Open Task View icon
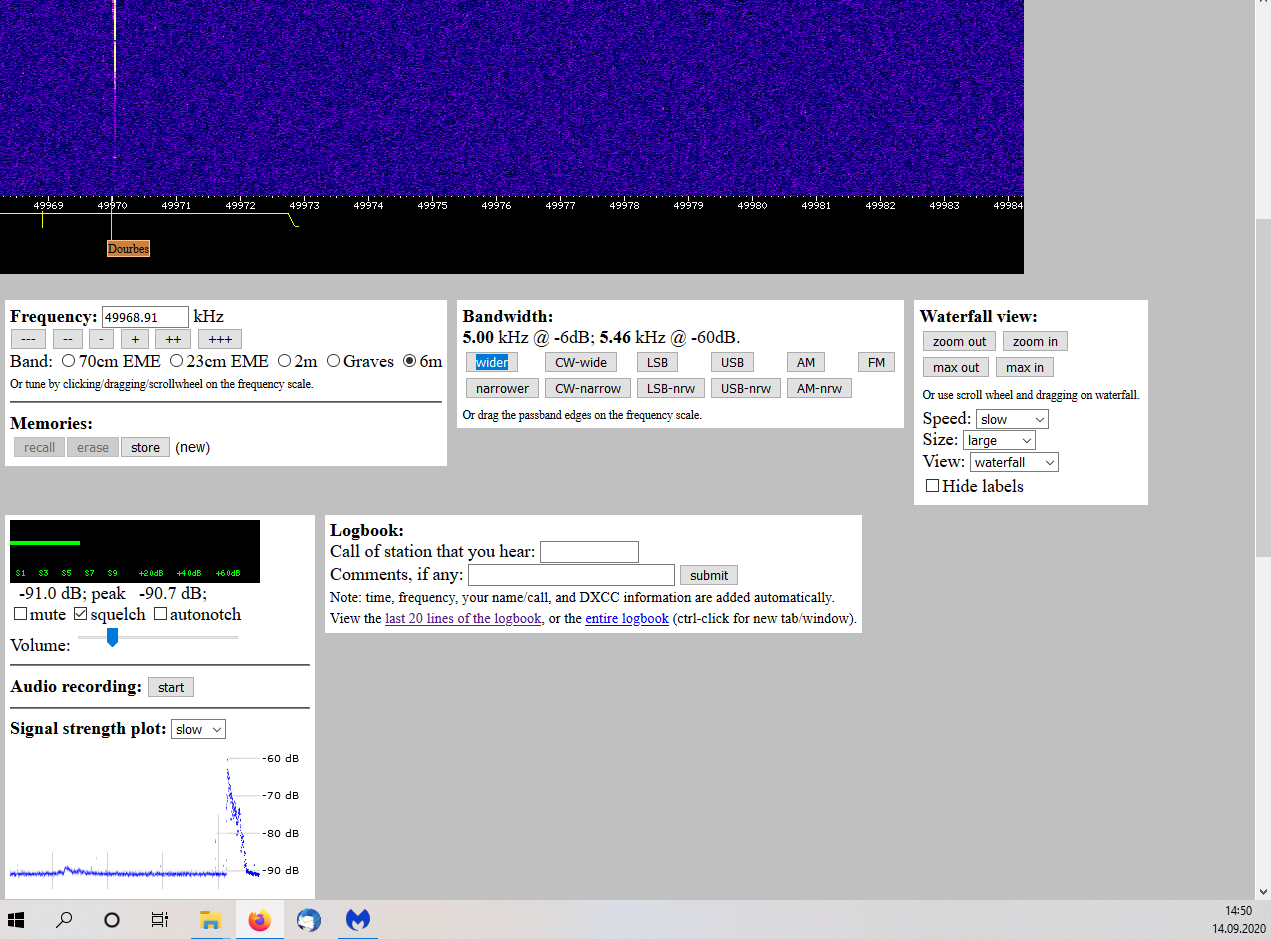Viewport: 1271px width, 939px height. [x=160, y=920]
